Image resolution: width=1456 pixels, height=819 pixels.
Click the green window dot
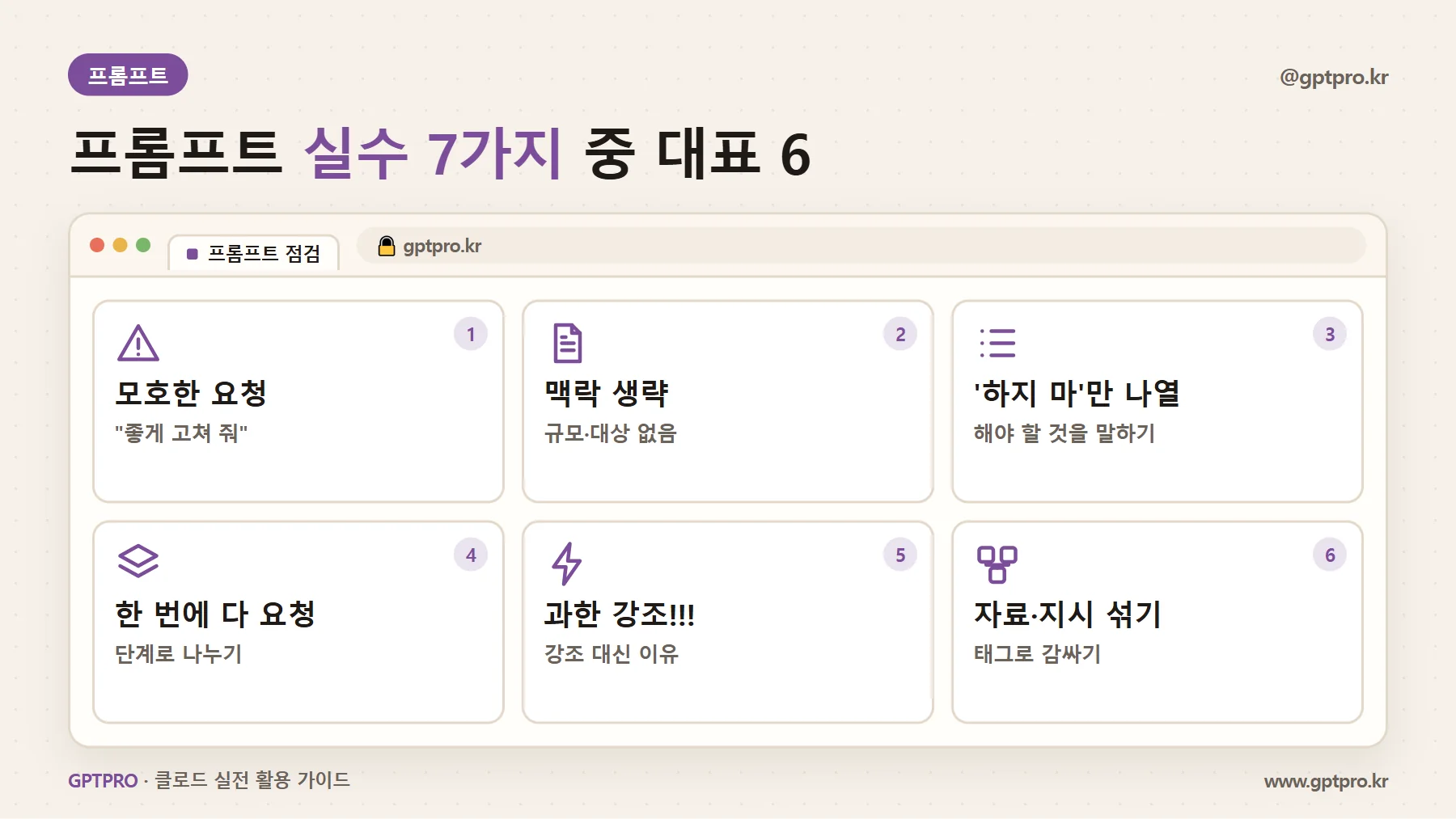pyautogui.click(x=143, y=245)
